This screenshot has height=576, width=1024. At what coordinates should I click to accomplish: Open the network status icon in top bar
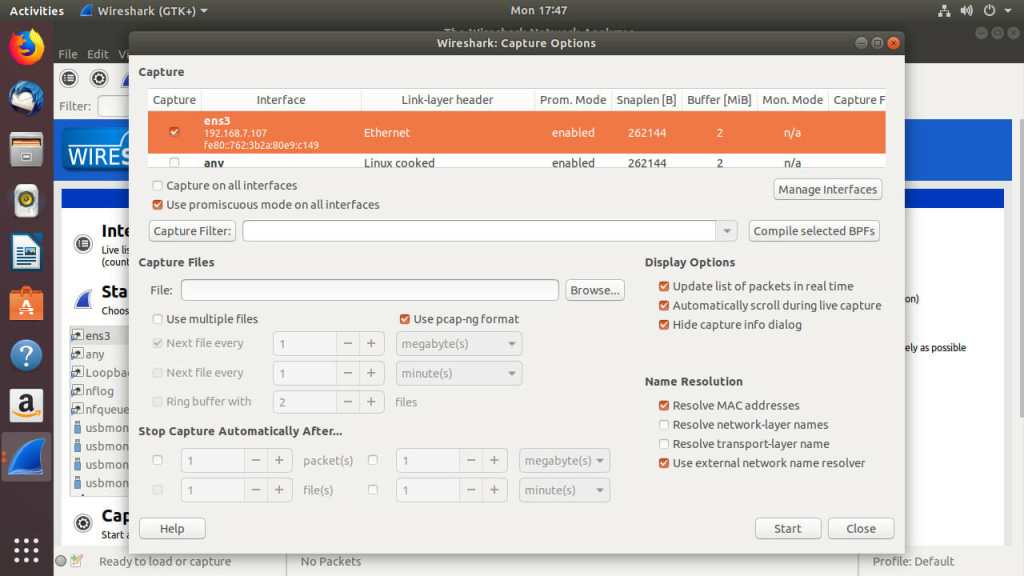pos(944,10)
